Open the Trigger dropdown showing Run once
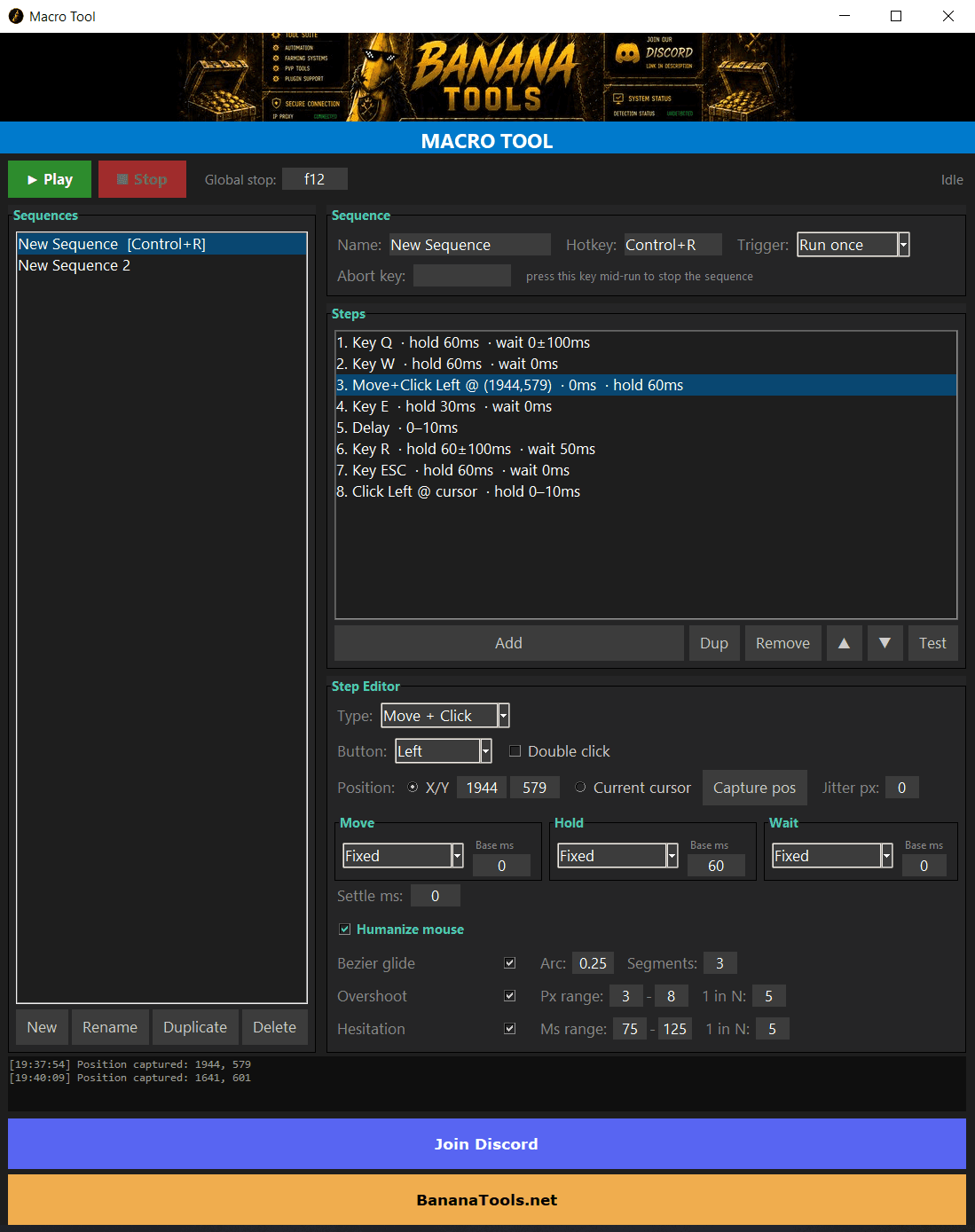The image size is (975, 1232). pyautogui.click(x=853, y=245)
